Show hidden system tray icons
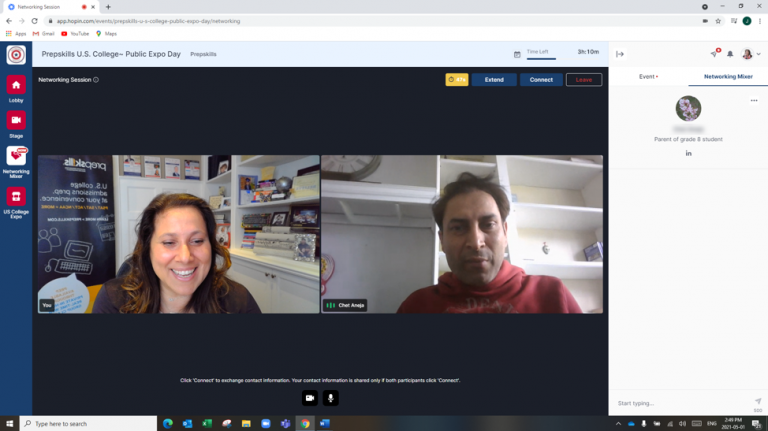 pyautogui.click(x=619, y=424)
